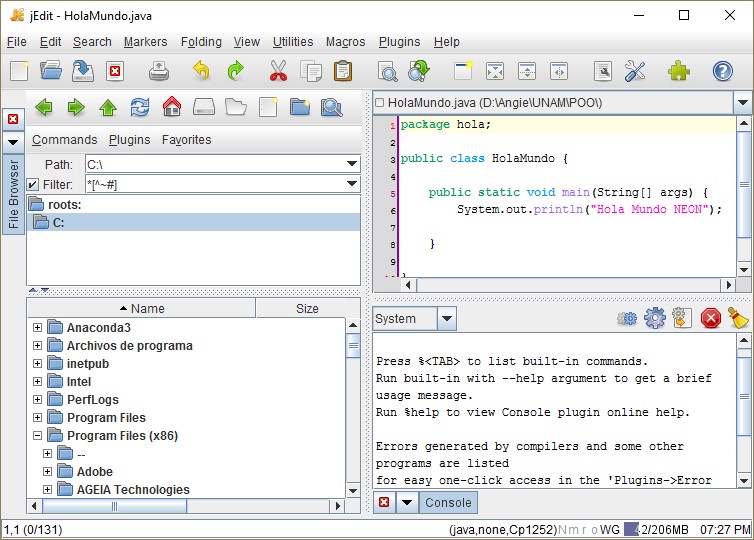Viewport: 754px width, 540px height.
Task: Click the Unsplit window toolbar icon
Action: point(495,71)
